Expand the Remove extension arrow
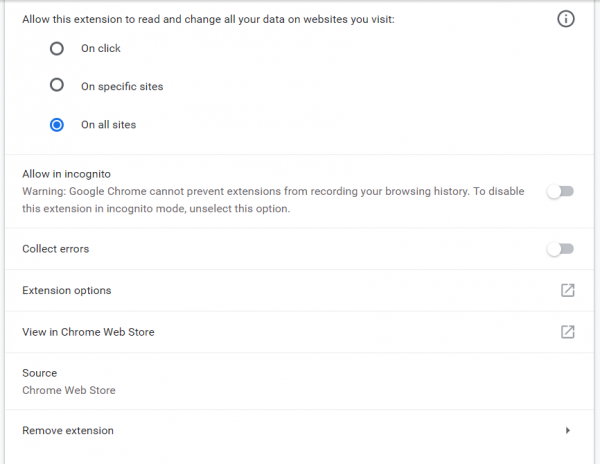The width and height of the screenshot is (600, 464). [x=567, y=430]
